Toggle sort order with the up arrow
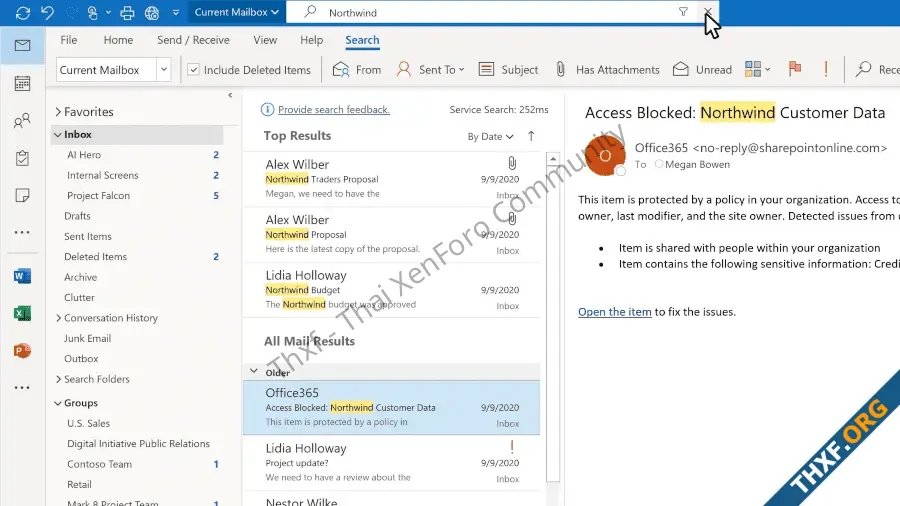The height and width of the screenshot is (506, 900). tap(531, 136)
